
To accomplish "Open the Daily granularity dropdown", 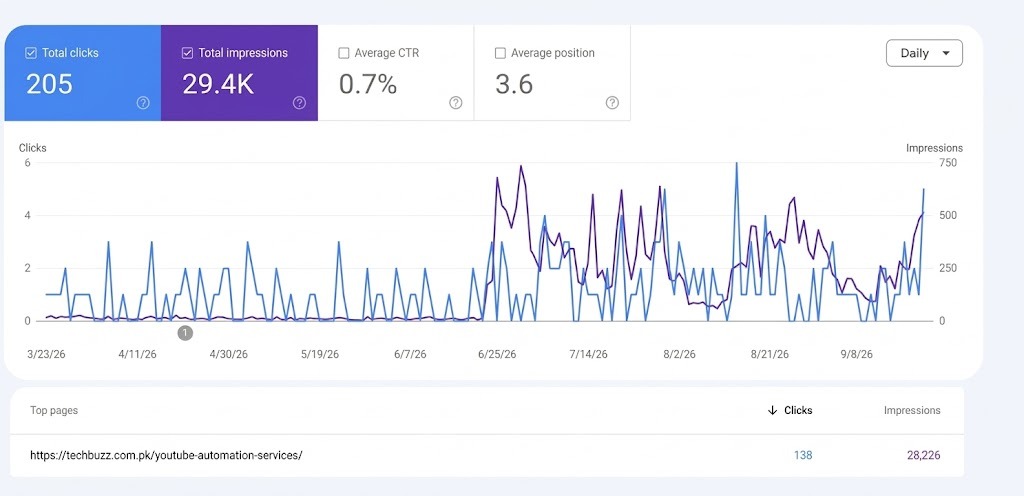I will point(924,54).
